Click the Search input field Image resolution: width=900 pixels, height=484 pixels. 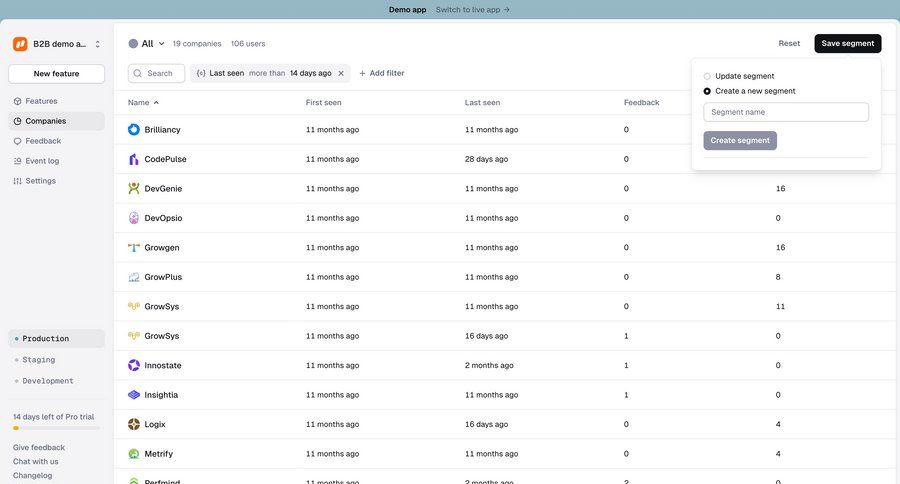point(156,73)
